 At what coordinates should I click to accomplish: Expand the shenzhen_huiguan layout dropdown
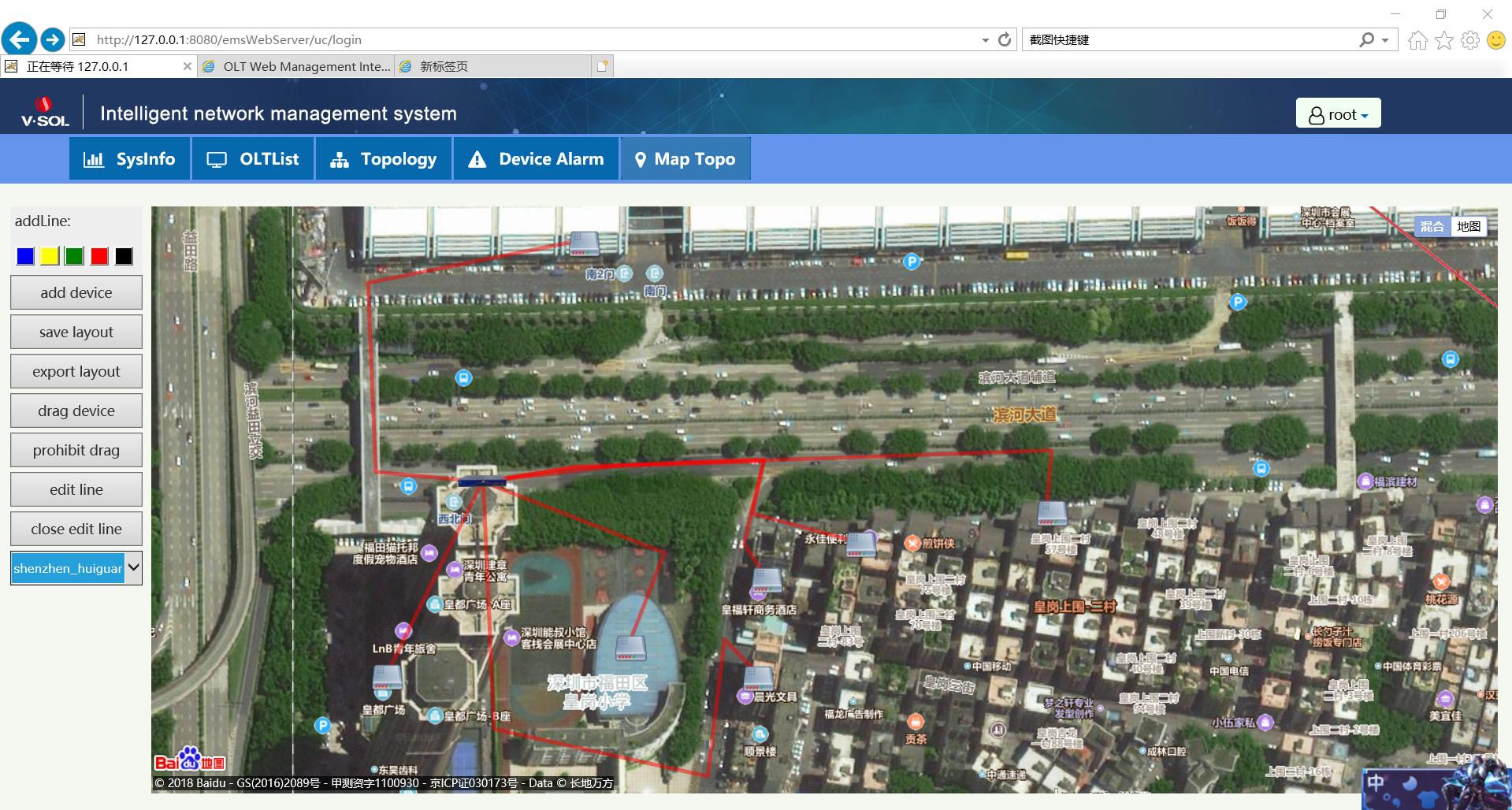tap(133, 567)
